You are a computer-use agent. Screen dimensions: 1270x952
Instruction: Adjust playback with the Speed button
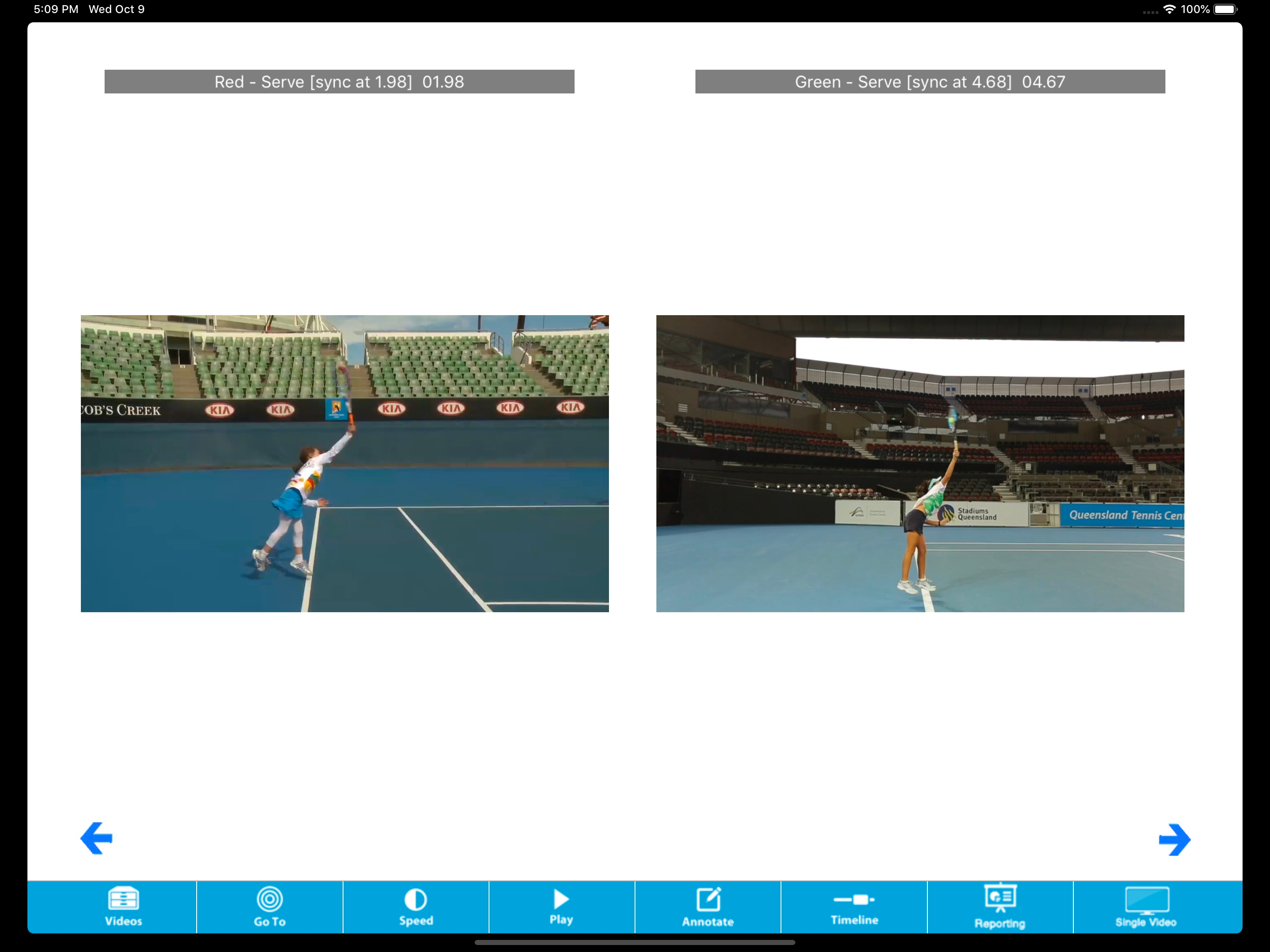click(x=416, y=906)
